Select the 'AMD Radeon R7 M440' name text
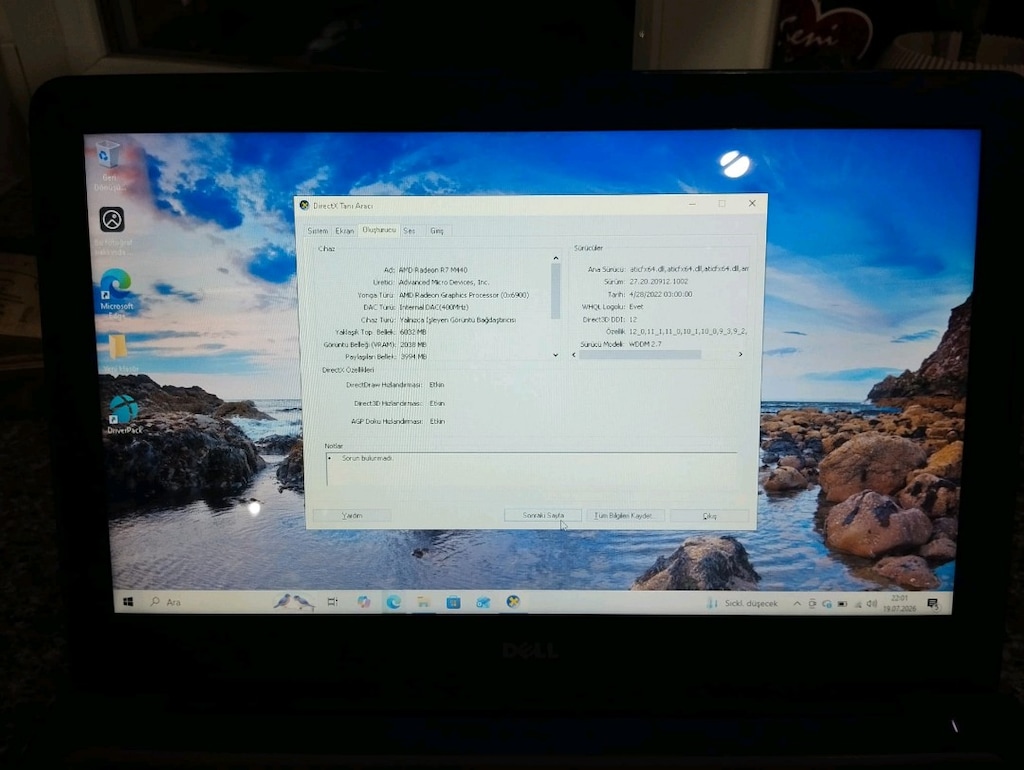This screenshot has width=1024, height=770. [x=433, y=270]
